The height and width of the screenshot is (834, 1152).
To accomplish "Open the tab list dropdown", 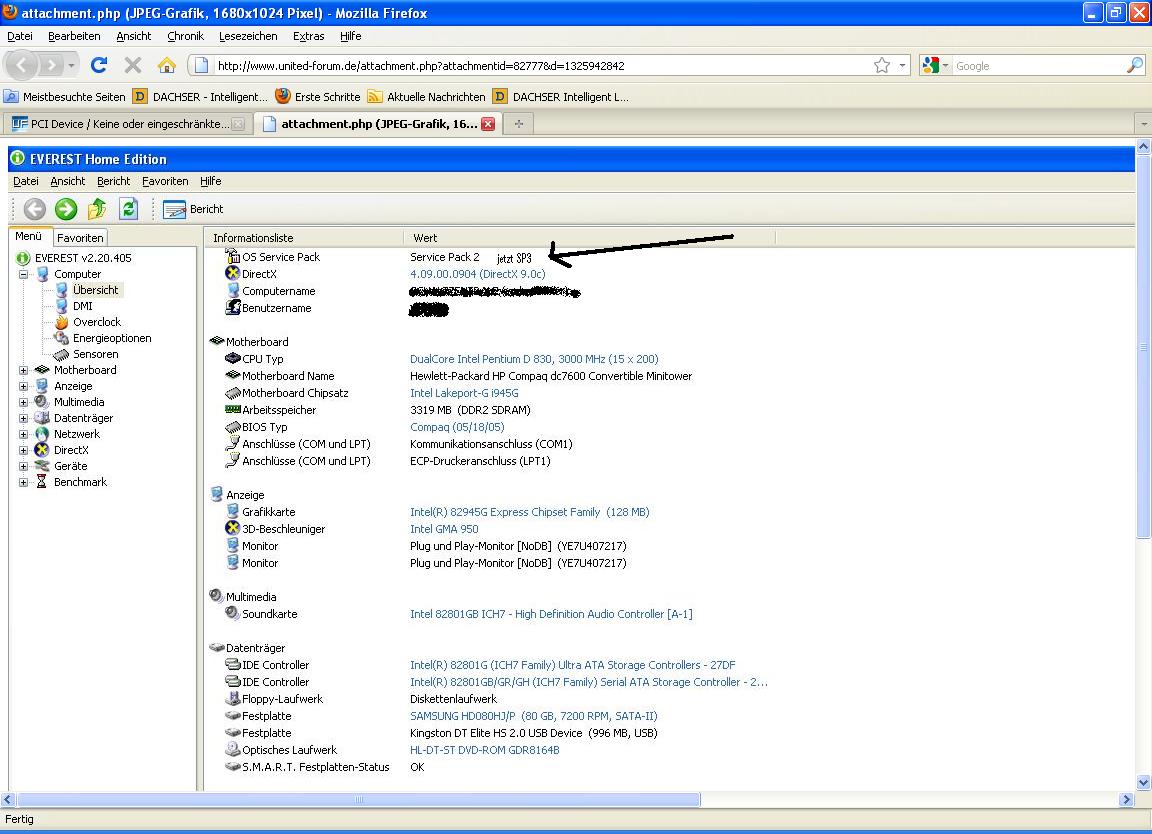I will click(x=1142, y=124).
